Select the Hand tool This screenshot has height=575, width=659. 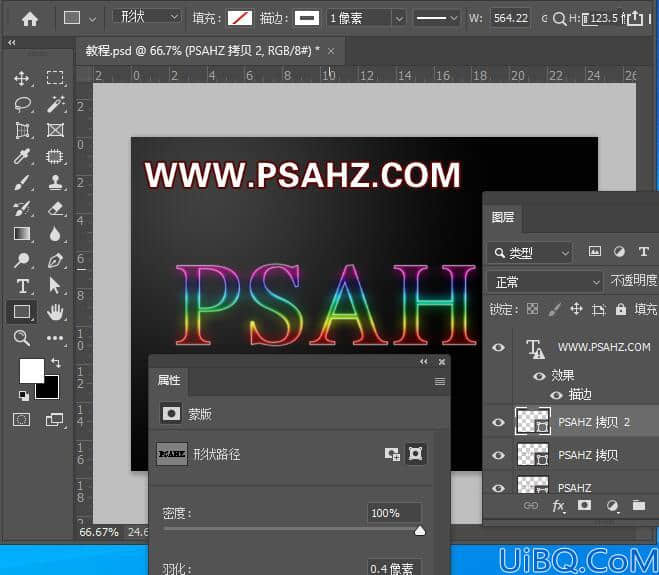click(55, 312)
